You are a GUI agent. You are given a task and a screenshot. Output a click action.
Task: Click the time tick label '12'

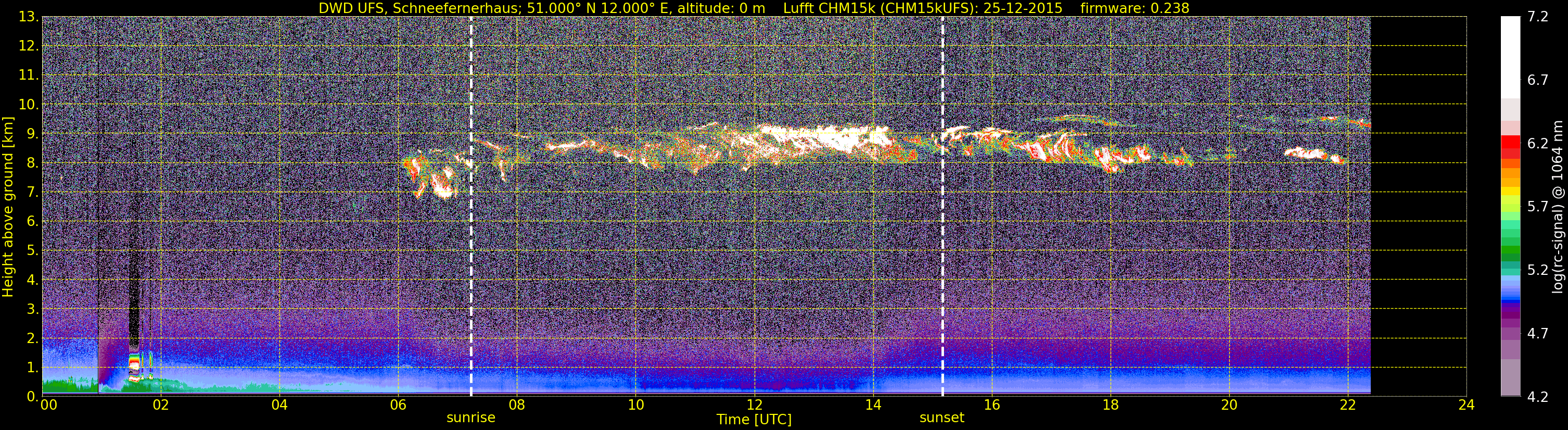(x=754, y=405)
